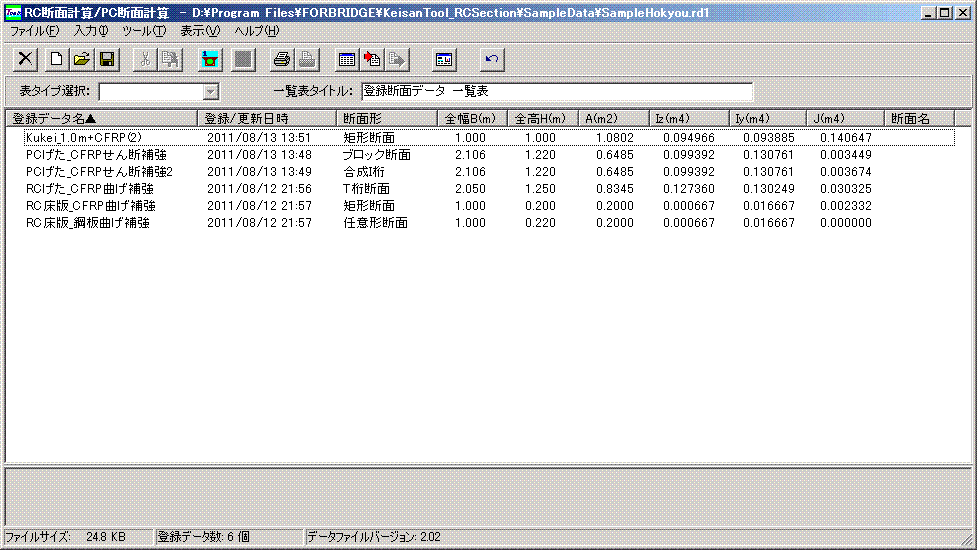Click the J value 0.030325
Screen dimensions: 977x550
846,189
